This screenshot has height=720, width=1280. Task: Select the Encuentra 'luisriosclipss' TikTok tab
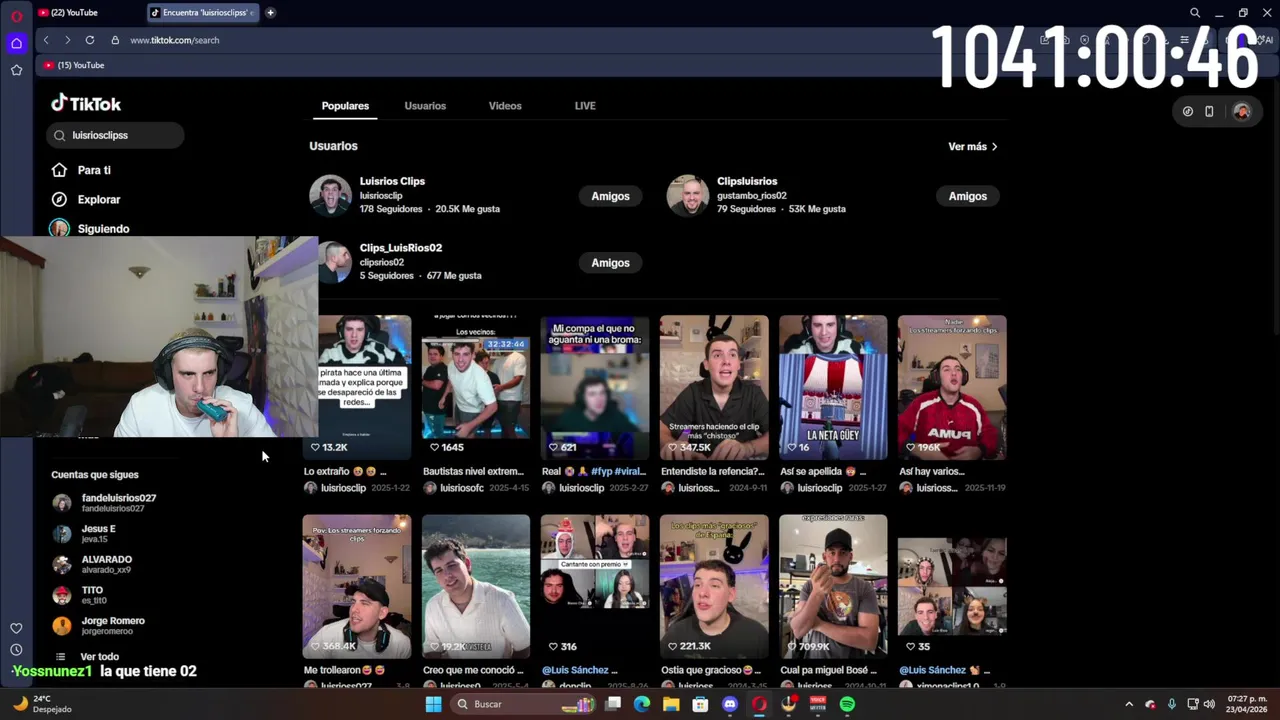(203, 13)
